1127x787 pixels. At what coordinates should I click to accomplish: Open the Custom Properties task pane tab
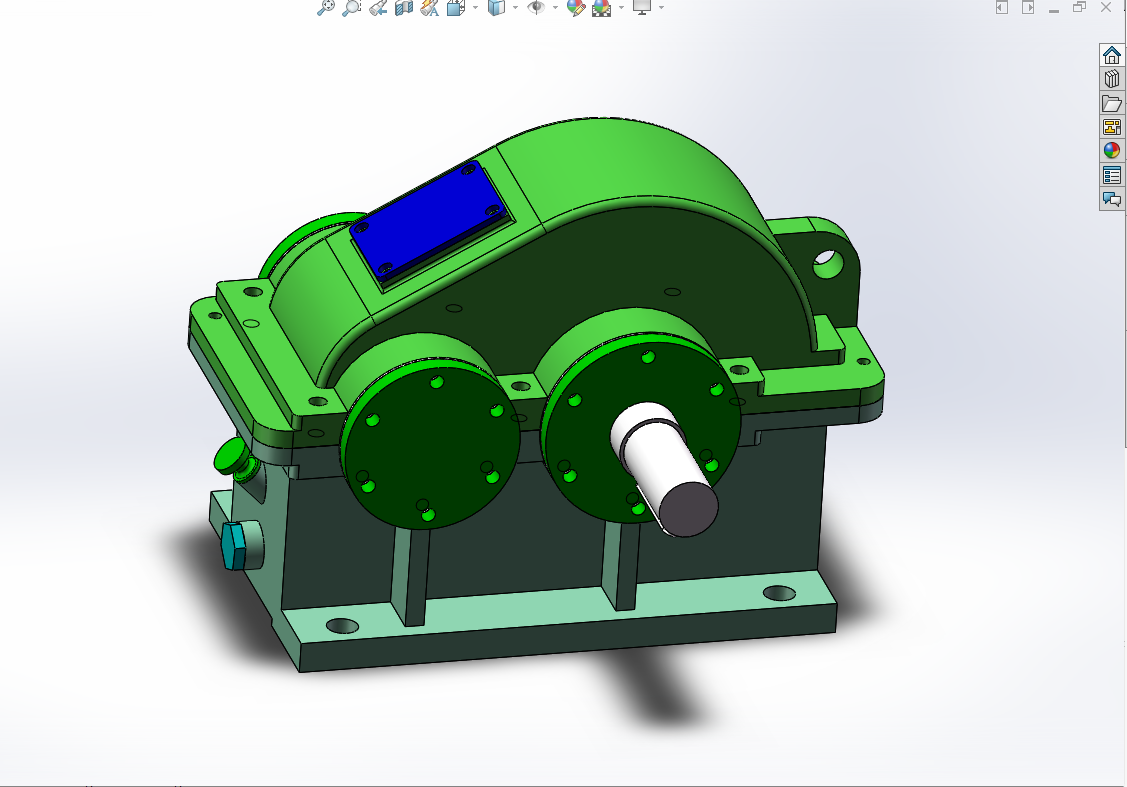coord(1111,175)
